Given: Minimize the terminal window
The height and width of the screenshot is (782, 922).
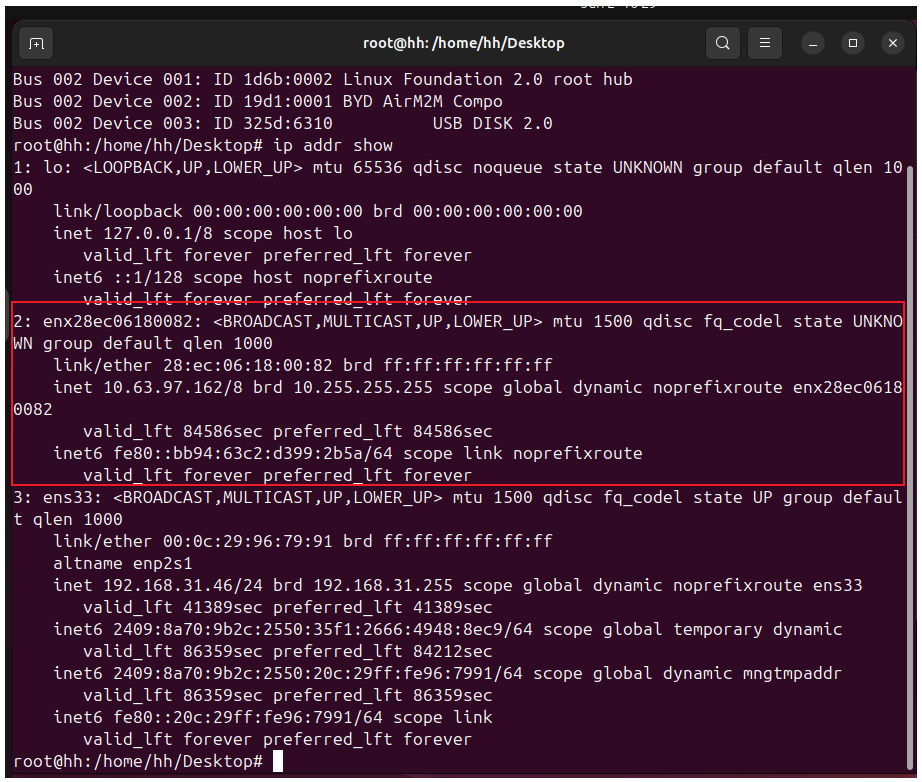Looking at the screenshot, I should pos(813,44).
